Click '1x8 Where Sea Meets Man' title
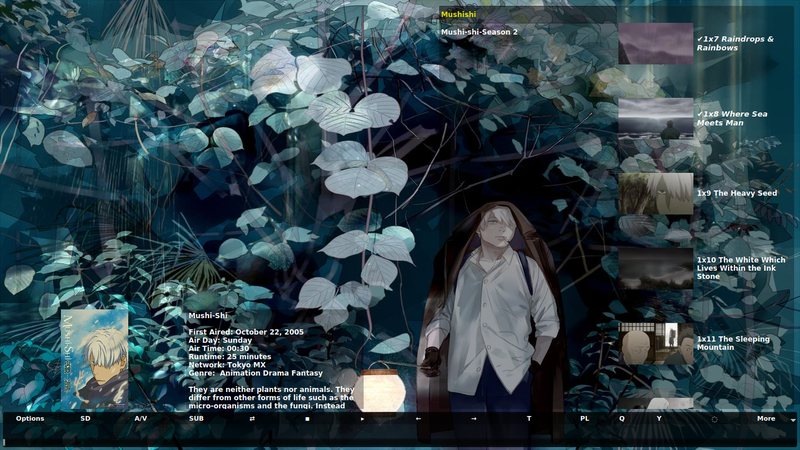The height and width of the screenshot is (450, 800). [x=732, y=118]
